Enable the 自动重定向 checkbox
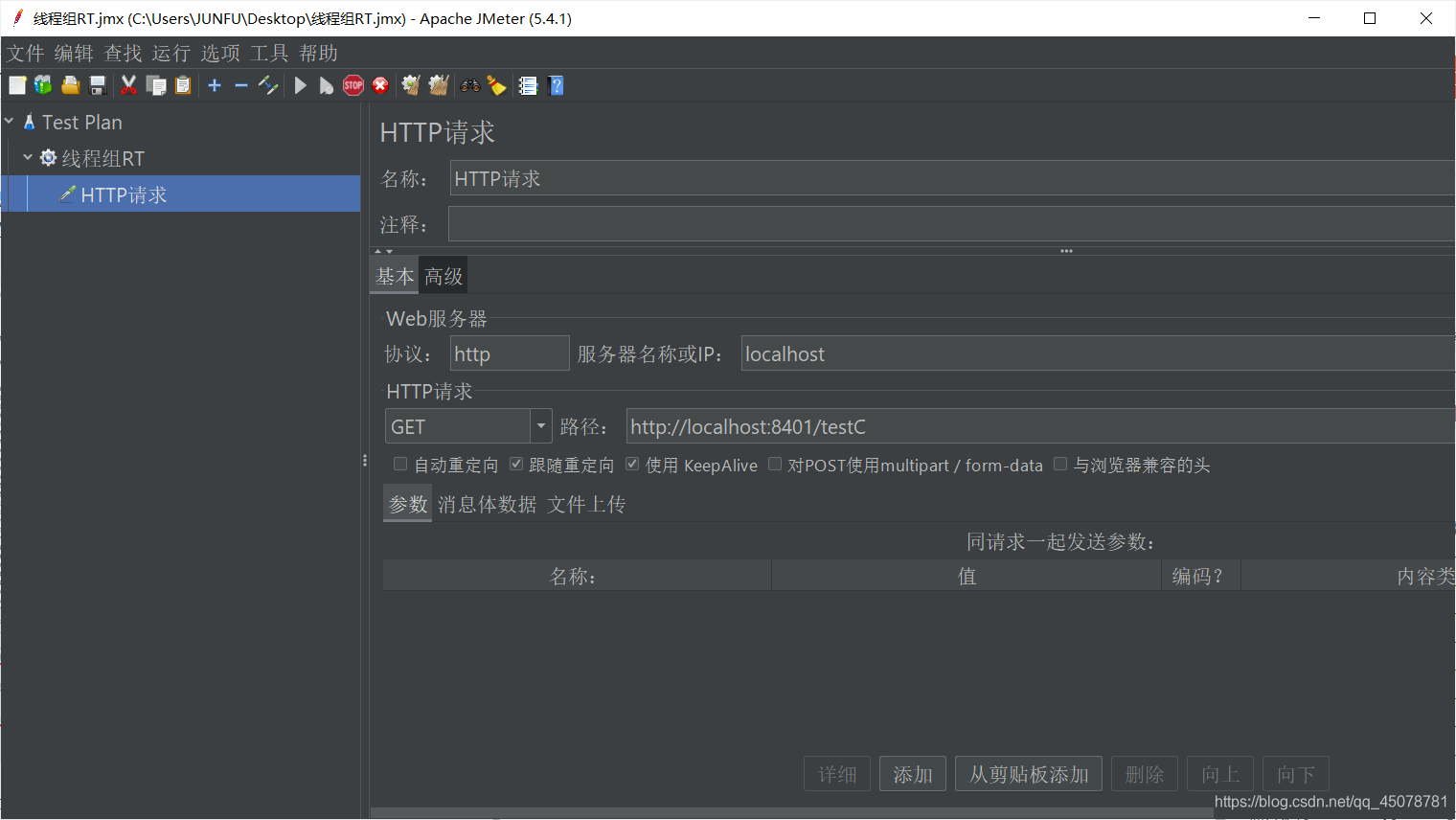 point(400,464)
